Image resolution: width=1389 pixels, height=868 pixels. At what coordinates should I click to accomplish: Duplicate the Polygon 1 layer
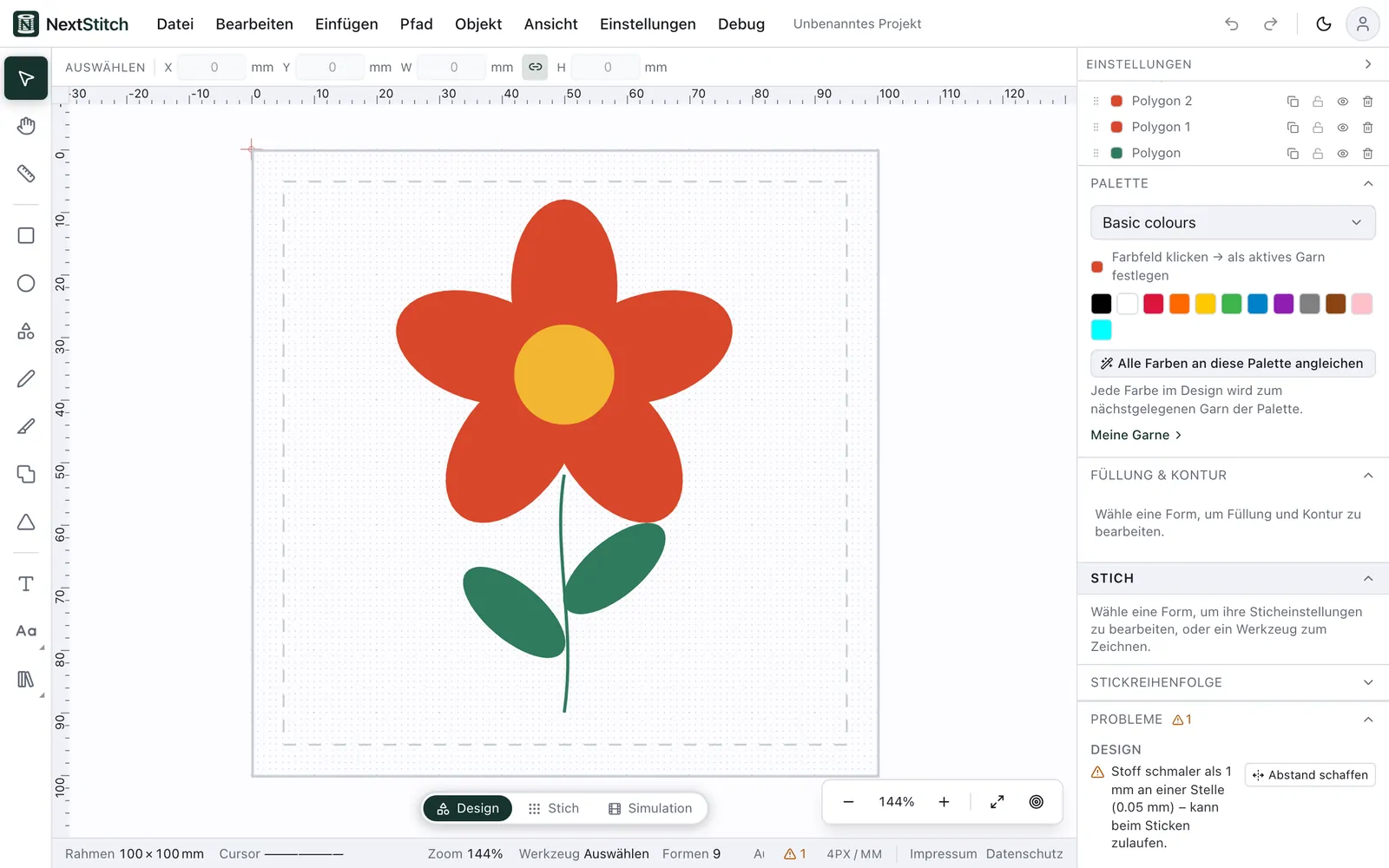(1293, 128)
